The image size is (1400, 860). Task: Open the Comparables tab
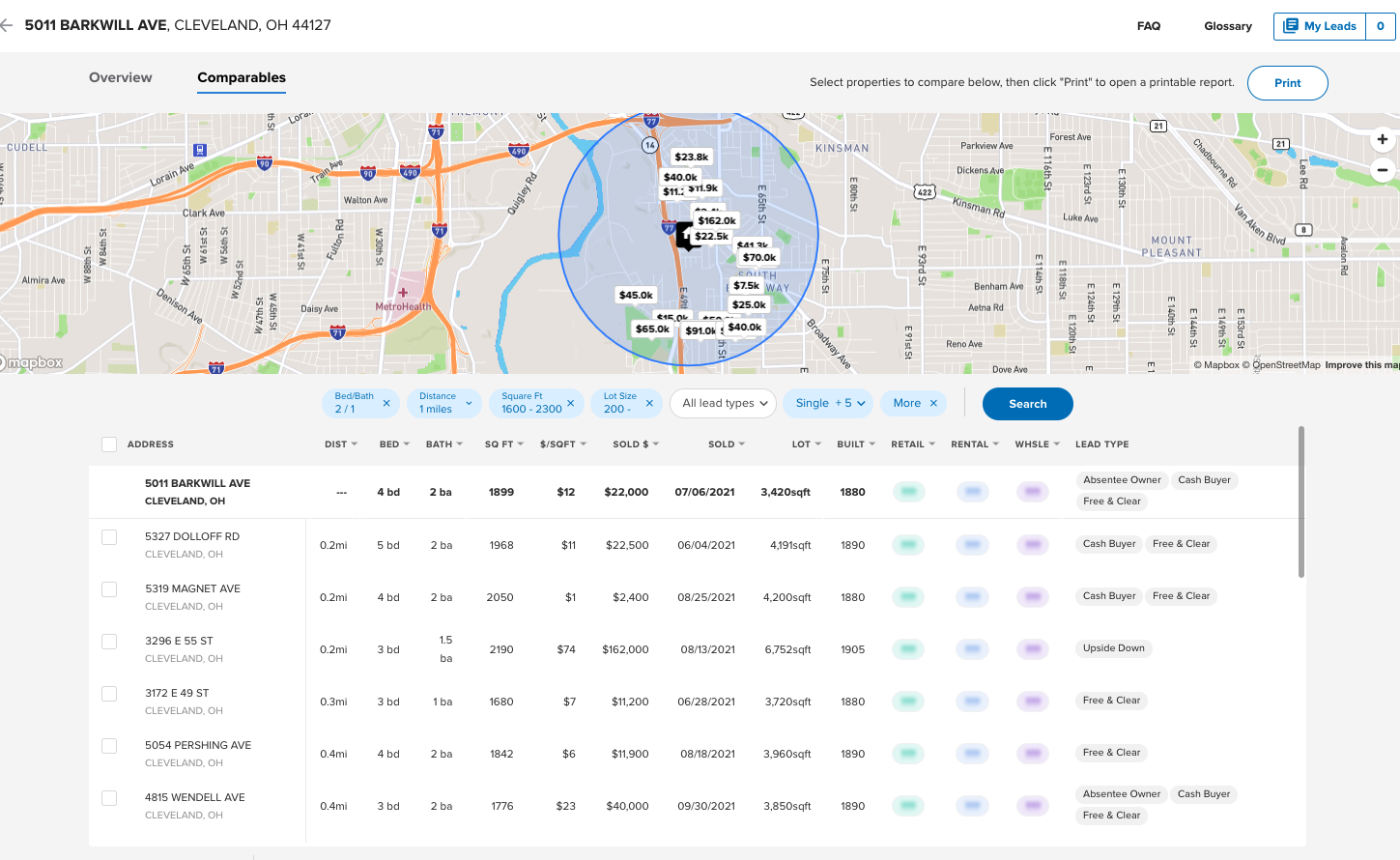click(x=241, y=77)
